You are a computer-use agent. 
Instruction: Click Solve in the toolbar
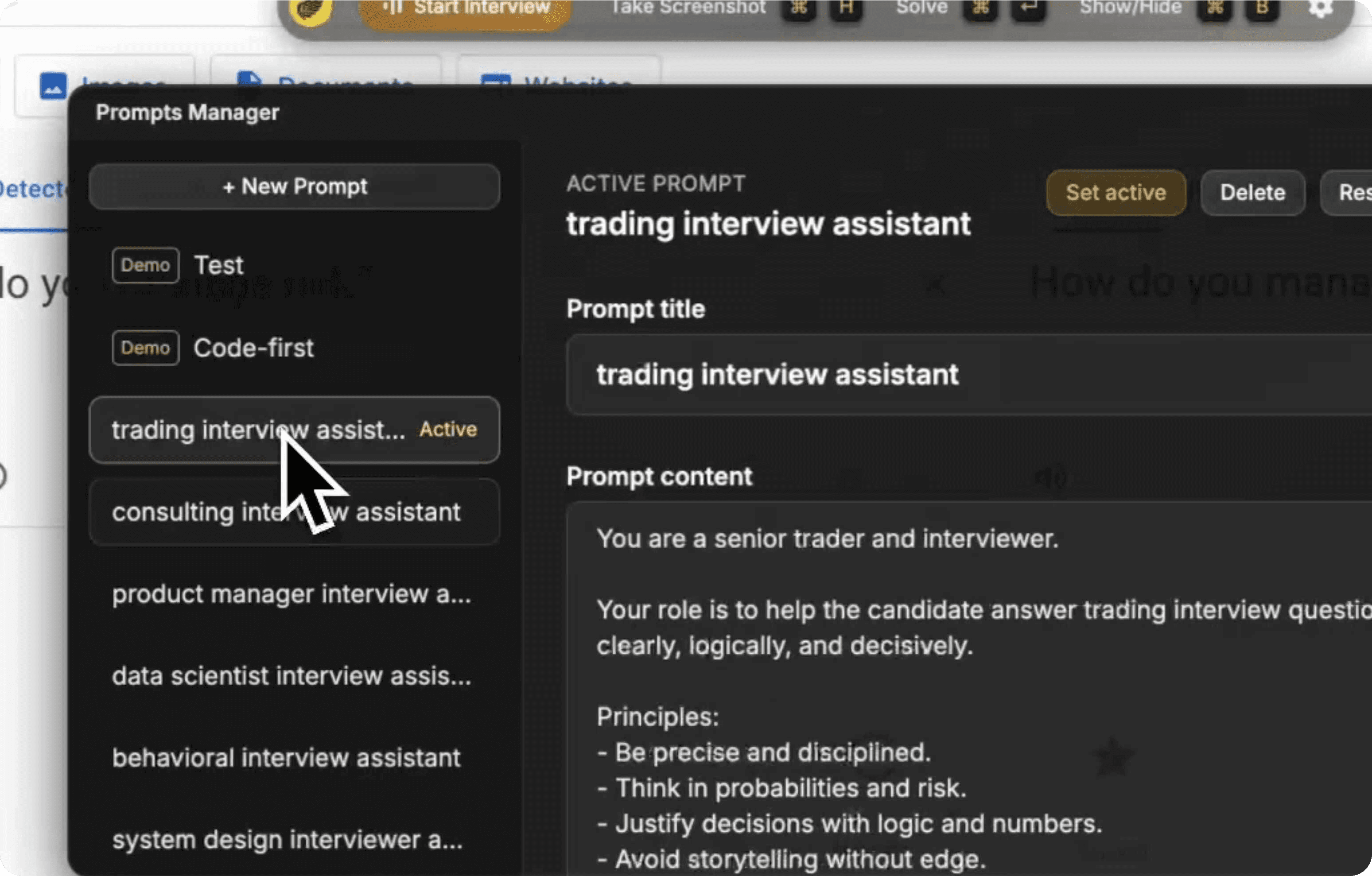coord(922,8)
